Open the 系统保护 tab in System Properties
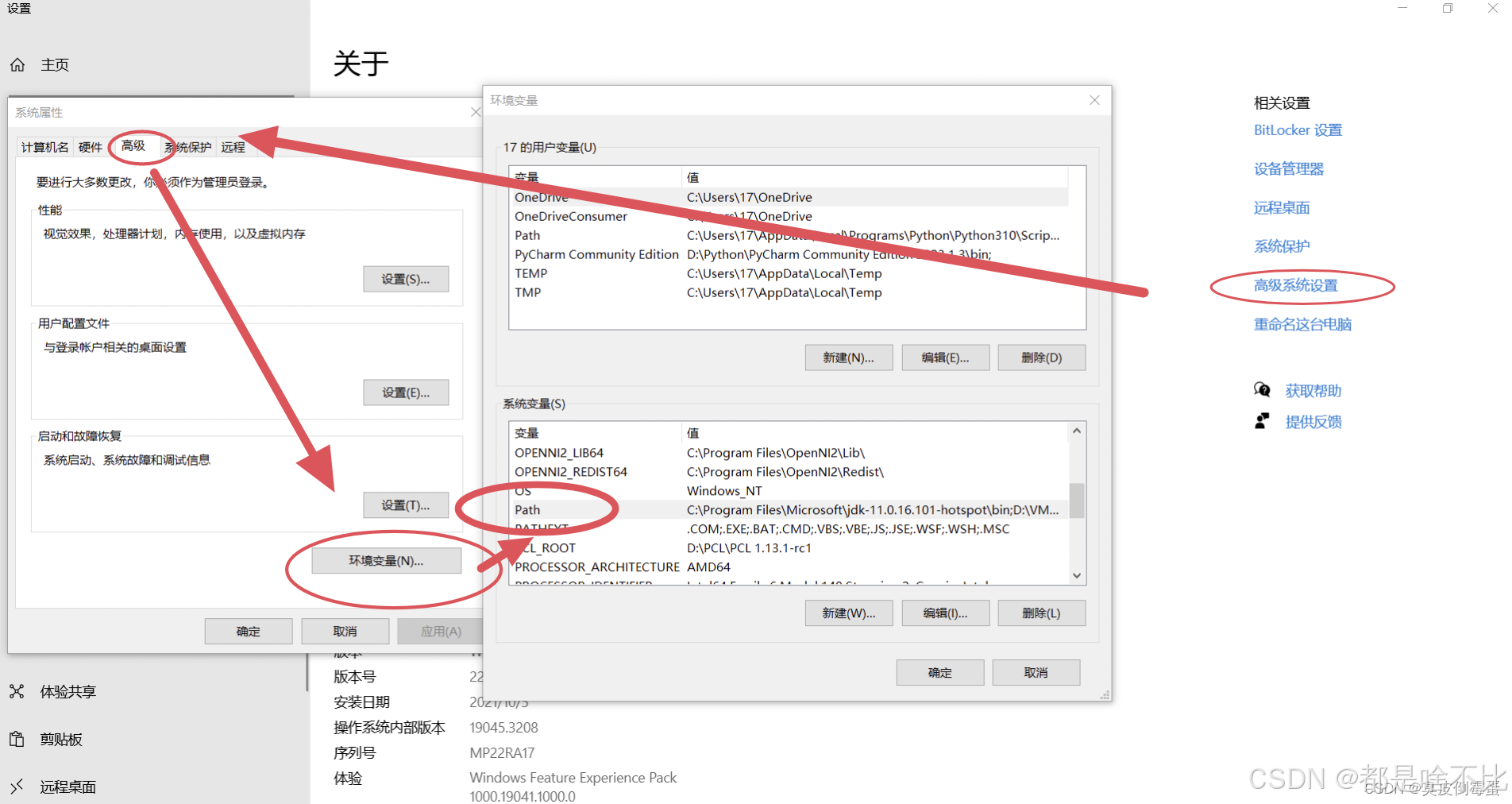 pyautogui.click(x=188, y=147)
